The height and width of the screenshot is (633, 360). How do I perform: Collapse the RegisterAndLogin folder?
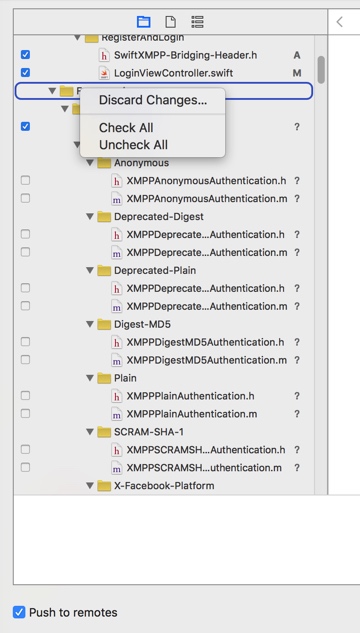77,38
